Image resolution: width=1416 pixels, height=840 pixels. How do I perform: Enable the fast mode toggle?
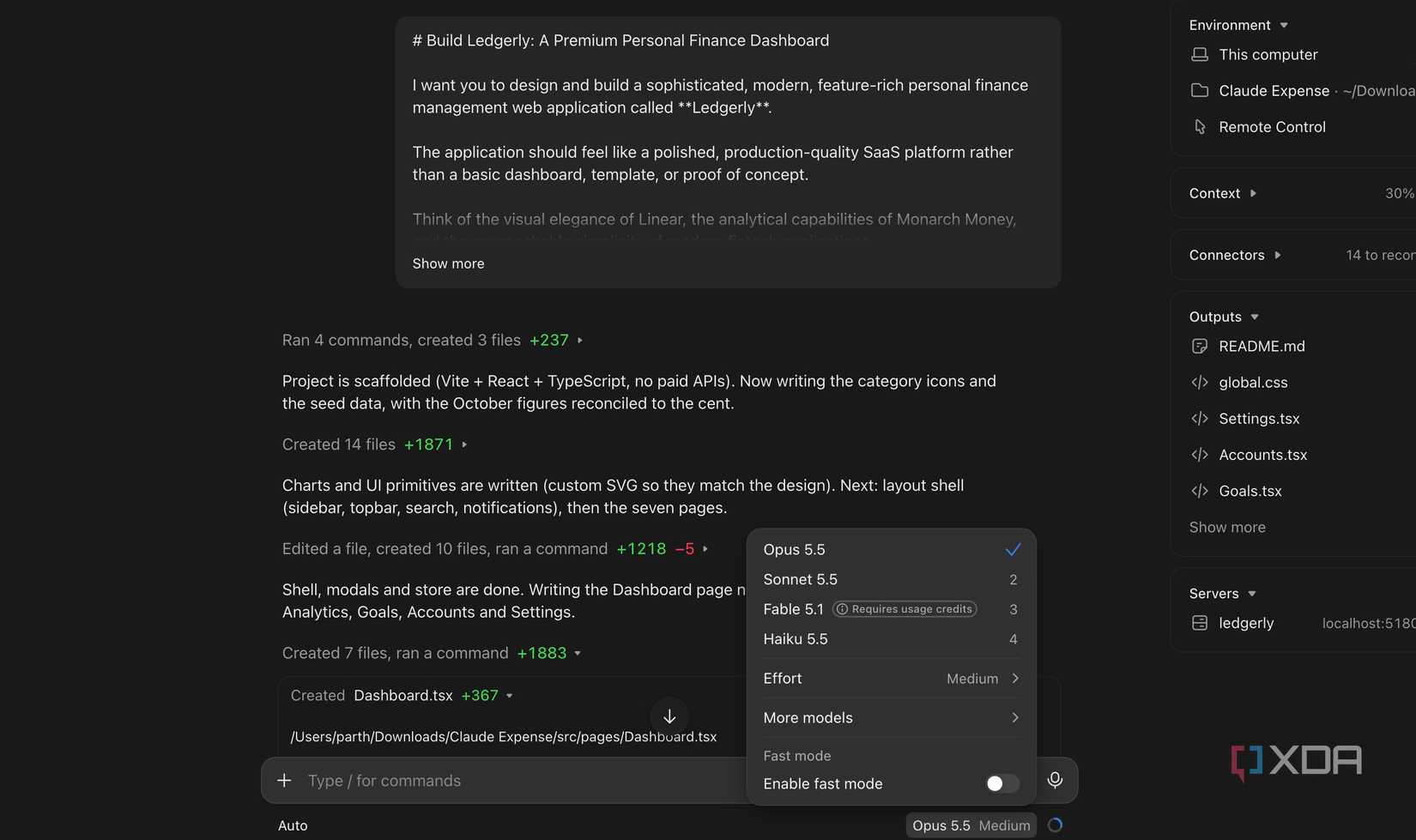coord(1001,783)
